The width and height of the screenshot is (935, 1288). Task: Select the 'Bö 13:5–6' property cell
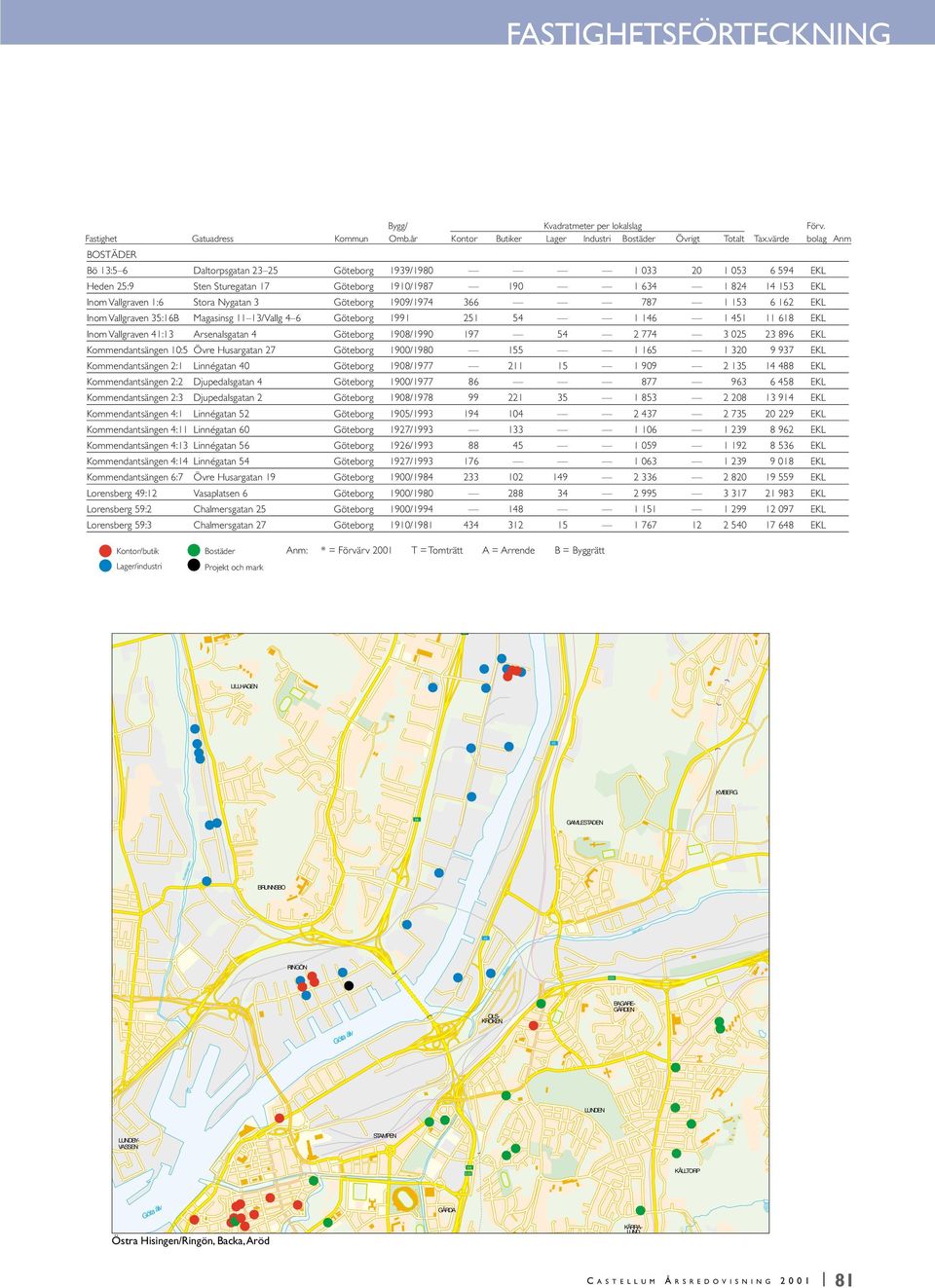[107, 271]
